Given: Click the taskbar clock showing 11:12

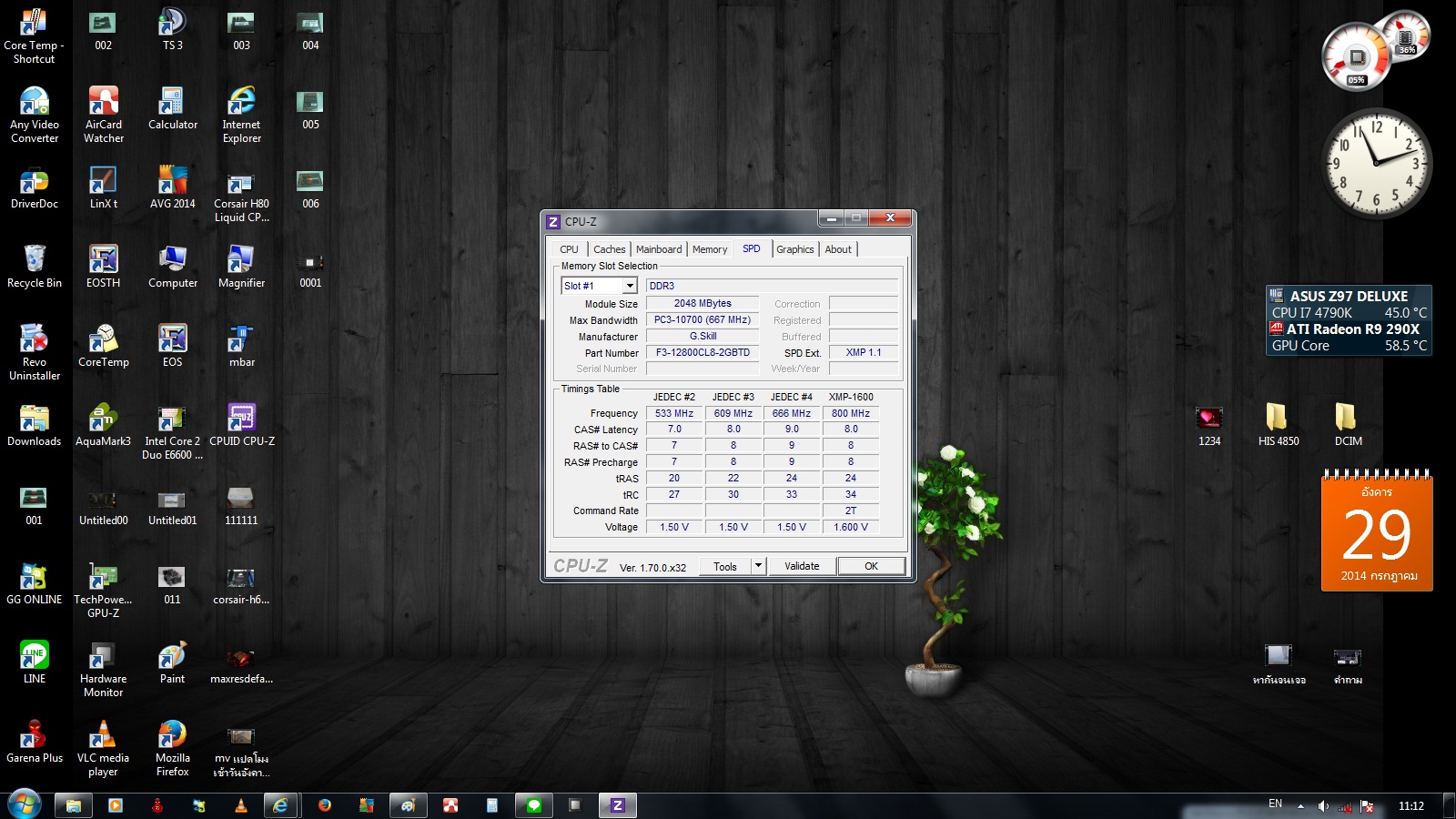Looking at the screenshot, I should click(1411, 806).
